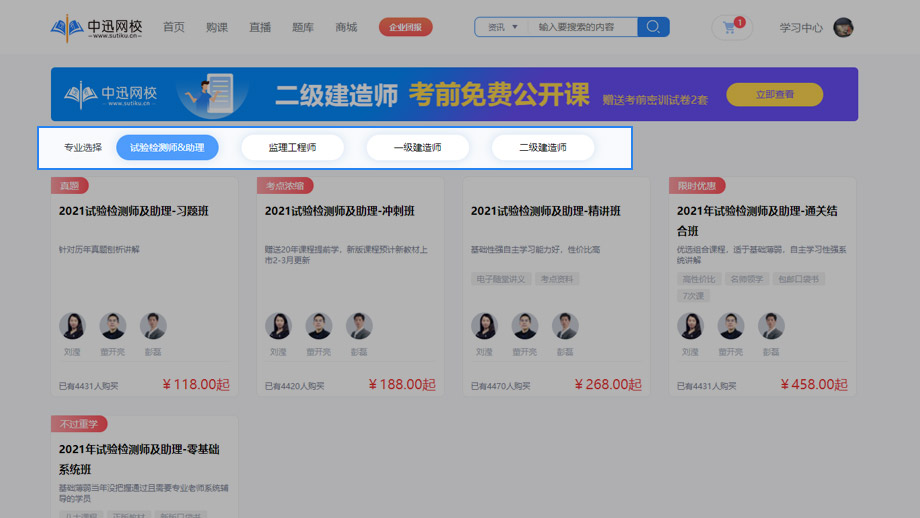The height and width of the screenshot is (518, 920).
Task: Click the 企业团报 red button
Action: point(405,27)
